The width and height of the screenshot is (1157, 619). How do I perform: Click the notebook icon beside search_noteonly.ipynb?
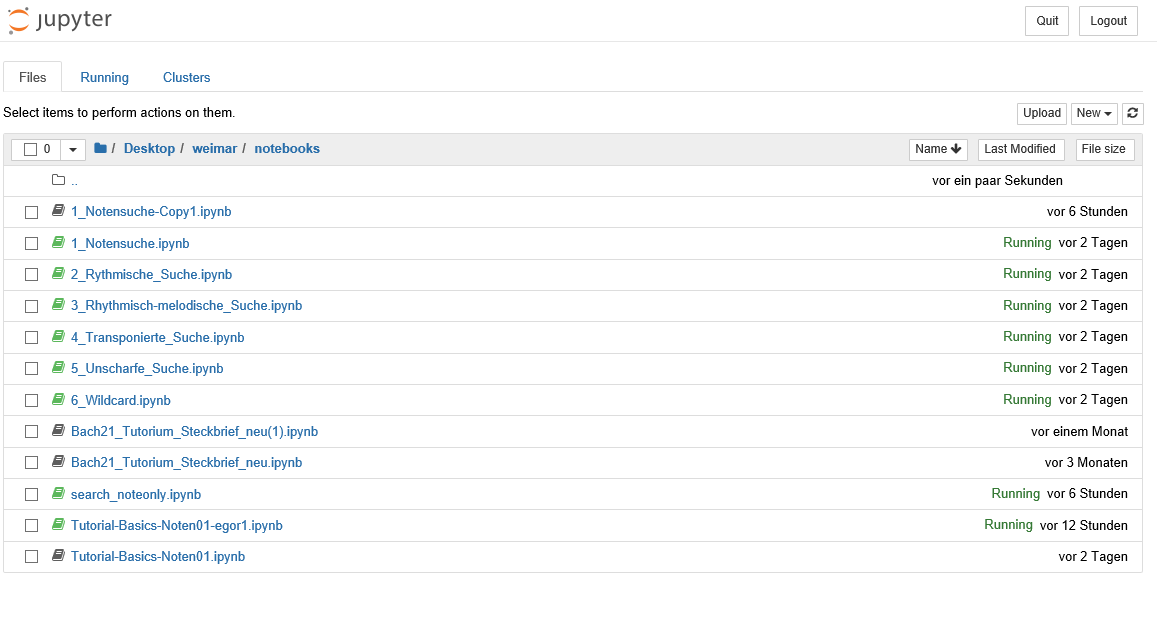click(58, 494)
